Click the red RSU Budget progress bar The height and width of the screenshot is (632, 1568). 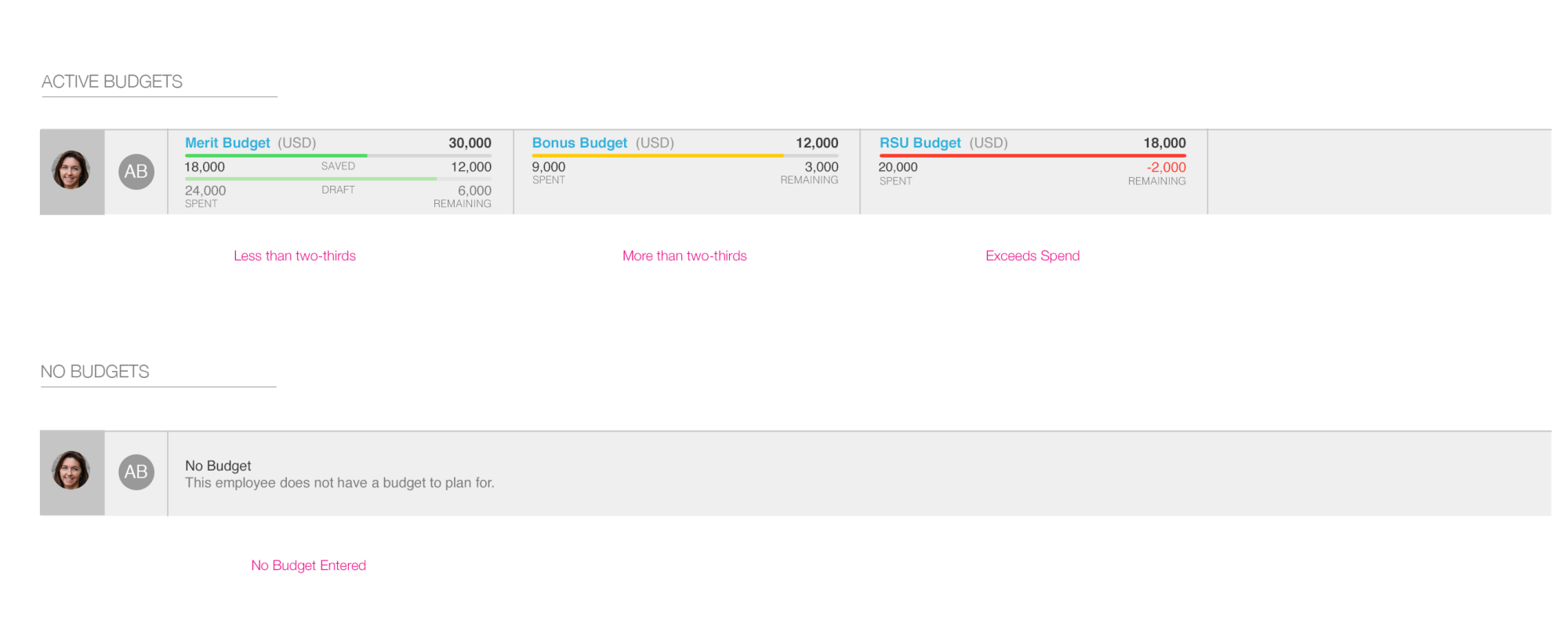coord(1032,156)
